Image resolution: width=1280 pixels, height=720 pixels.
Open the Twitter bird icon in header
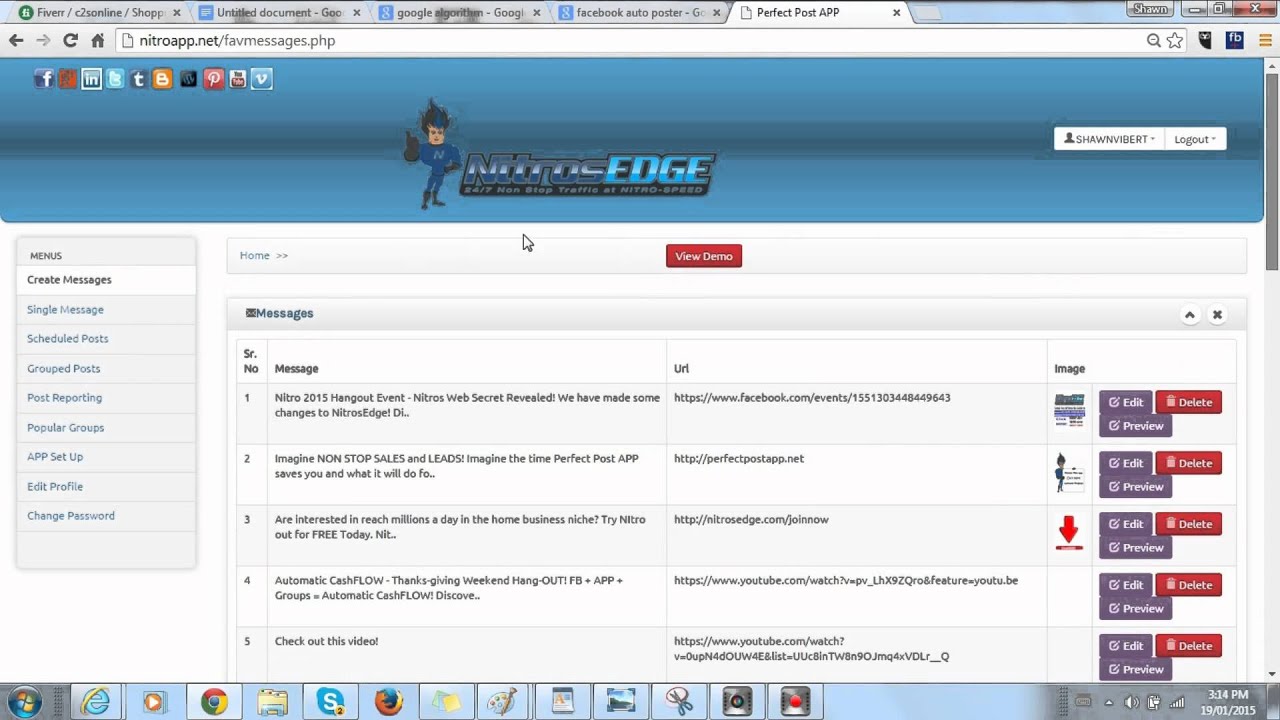click(x=115, y=79)
